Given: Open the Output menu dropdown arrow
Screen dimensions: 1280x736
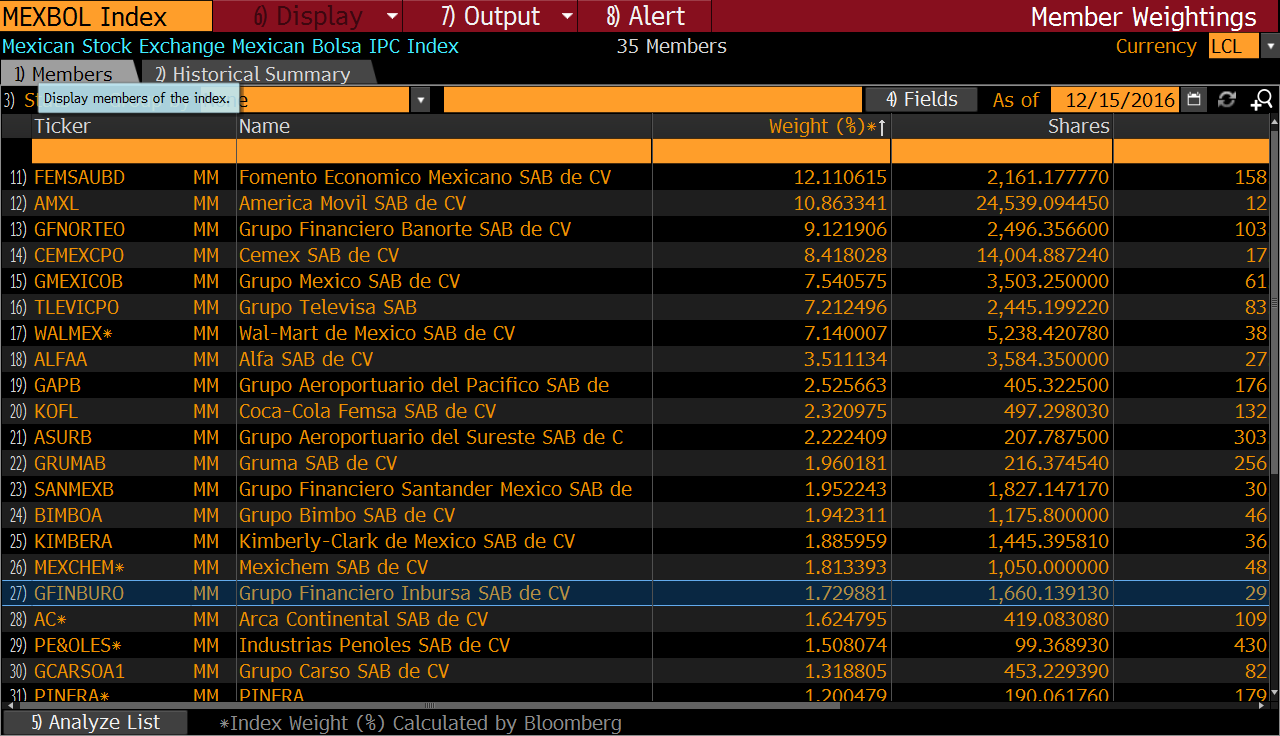Looking at the screenshot, I should tap(568, 16).
